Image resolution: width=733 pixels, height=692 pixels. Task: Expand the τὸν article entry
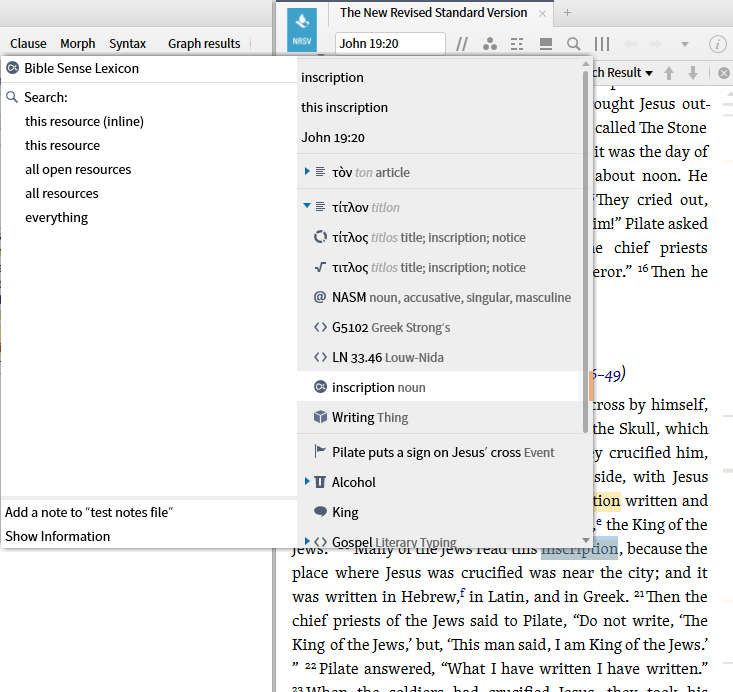(307, 172)
